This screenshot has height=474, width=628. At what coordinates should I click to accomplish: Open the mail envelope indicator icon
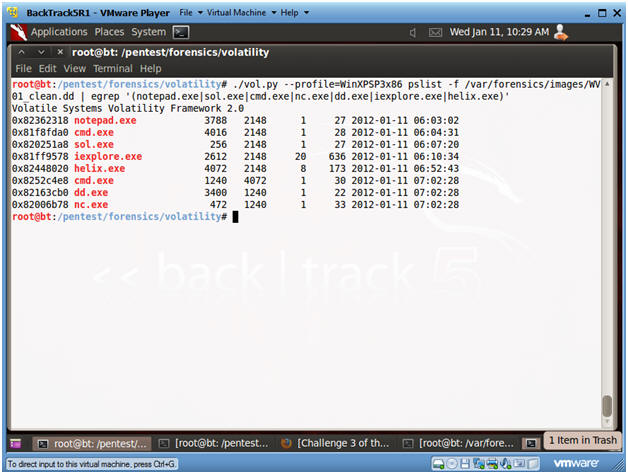tap(435, 32)
